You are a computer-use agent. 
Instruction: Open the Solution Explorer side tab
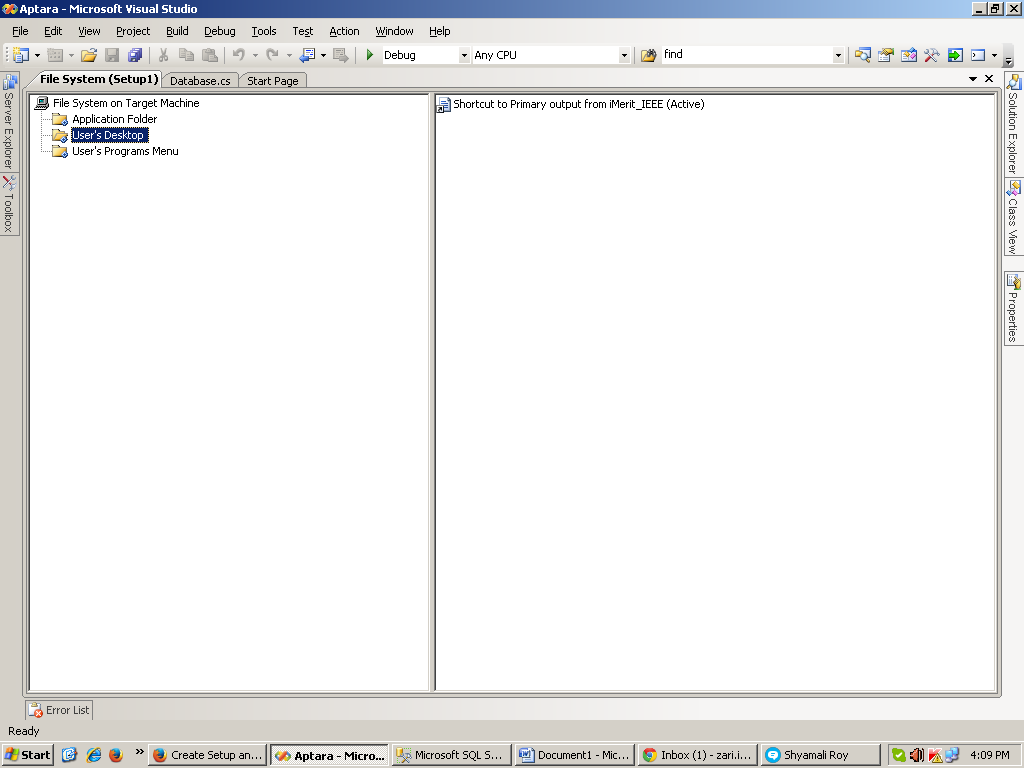point(1013,124)
